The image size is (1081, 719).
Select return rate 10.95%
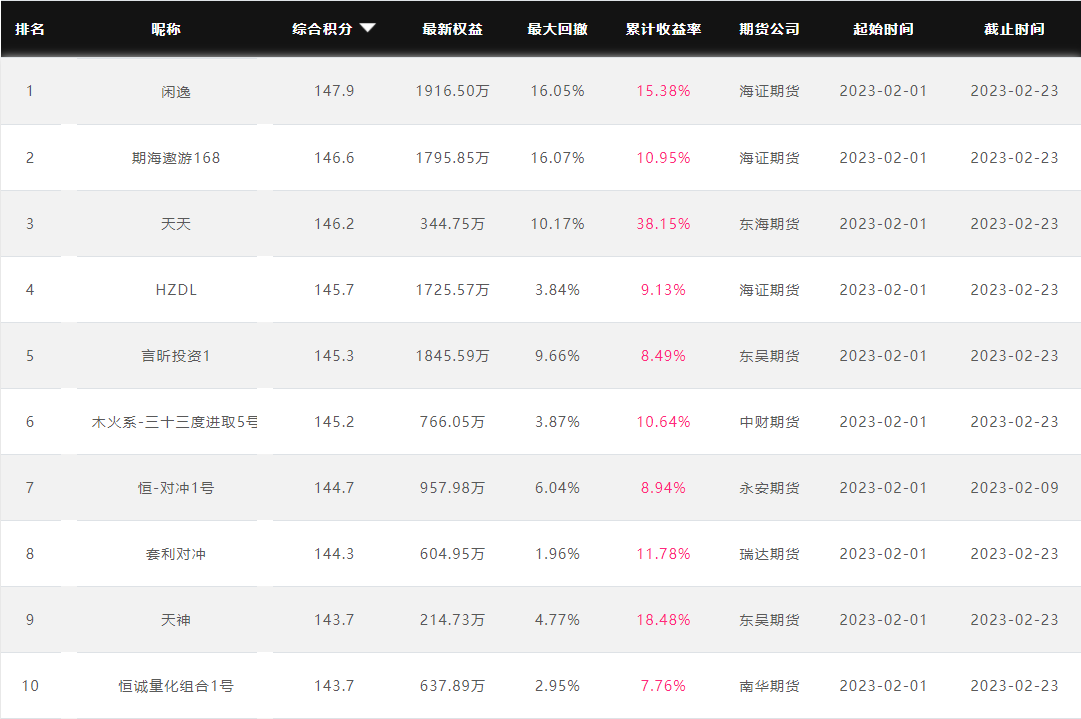coord(663,158)
